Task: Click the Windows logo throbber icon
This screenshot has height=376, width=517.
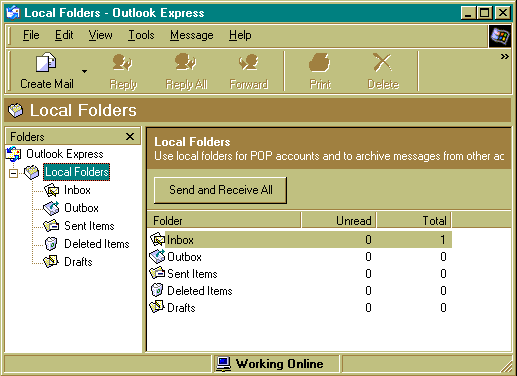Action: [x=500, y=36]
